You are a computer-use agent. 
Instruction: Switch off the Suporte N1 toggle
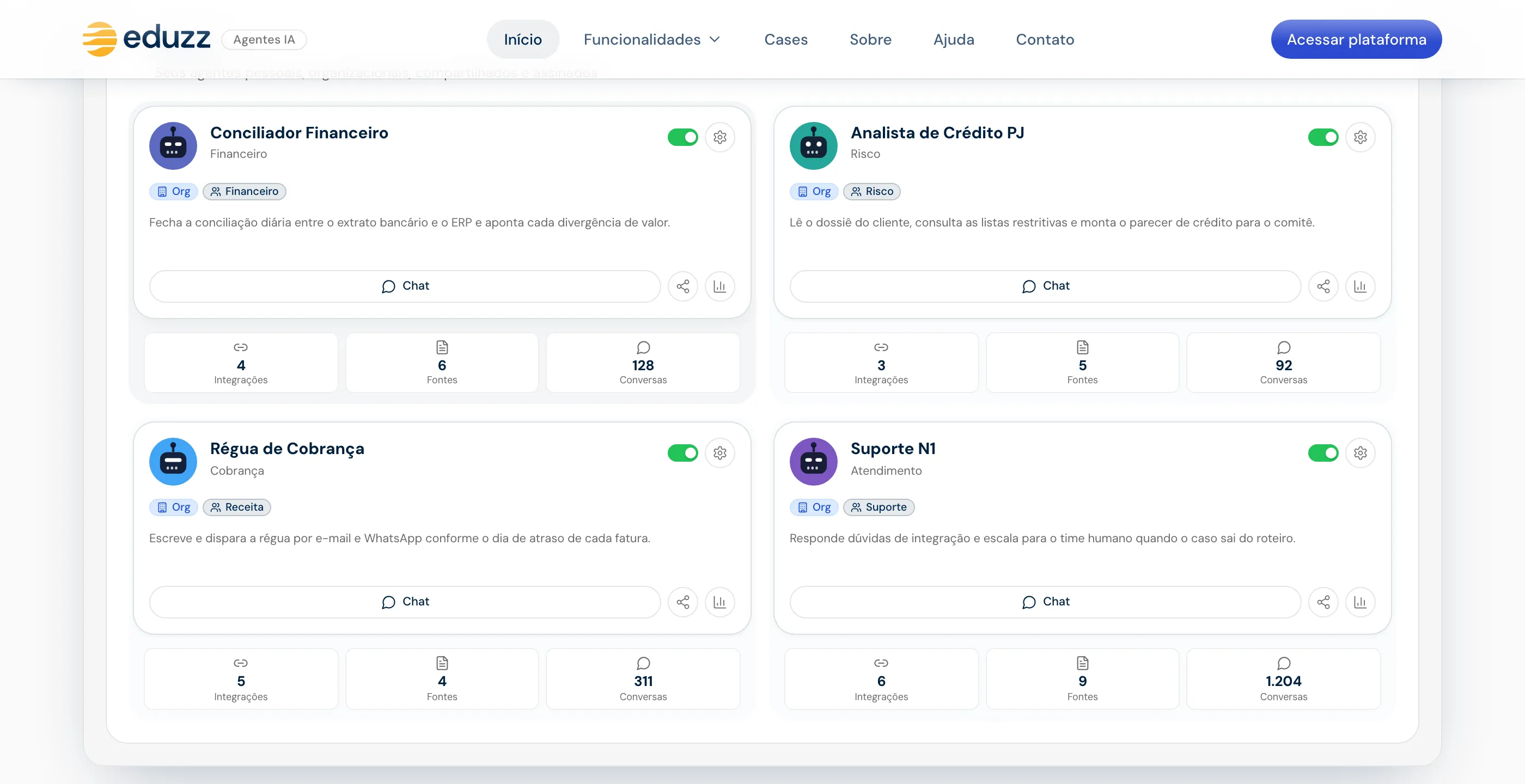(1323, 452)
